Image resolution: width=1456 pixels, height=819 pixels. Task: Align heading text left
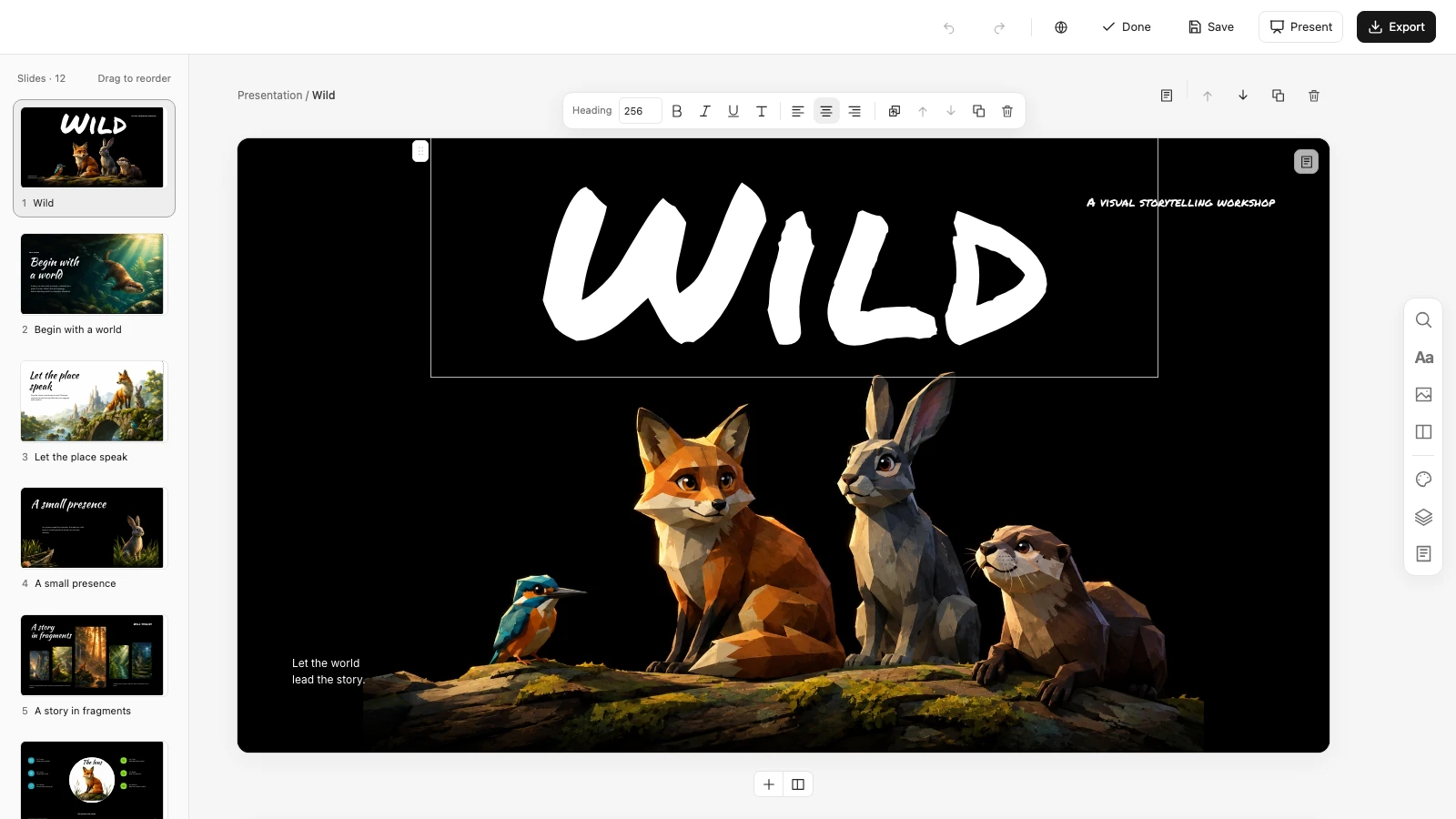pyautogui.click(x=798, y=111)
